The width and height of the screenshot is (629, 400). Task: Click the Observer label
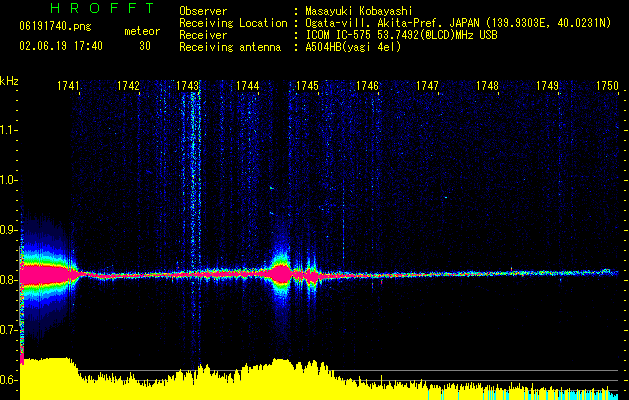click(x=203, y=11)
